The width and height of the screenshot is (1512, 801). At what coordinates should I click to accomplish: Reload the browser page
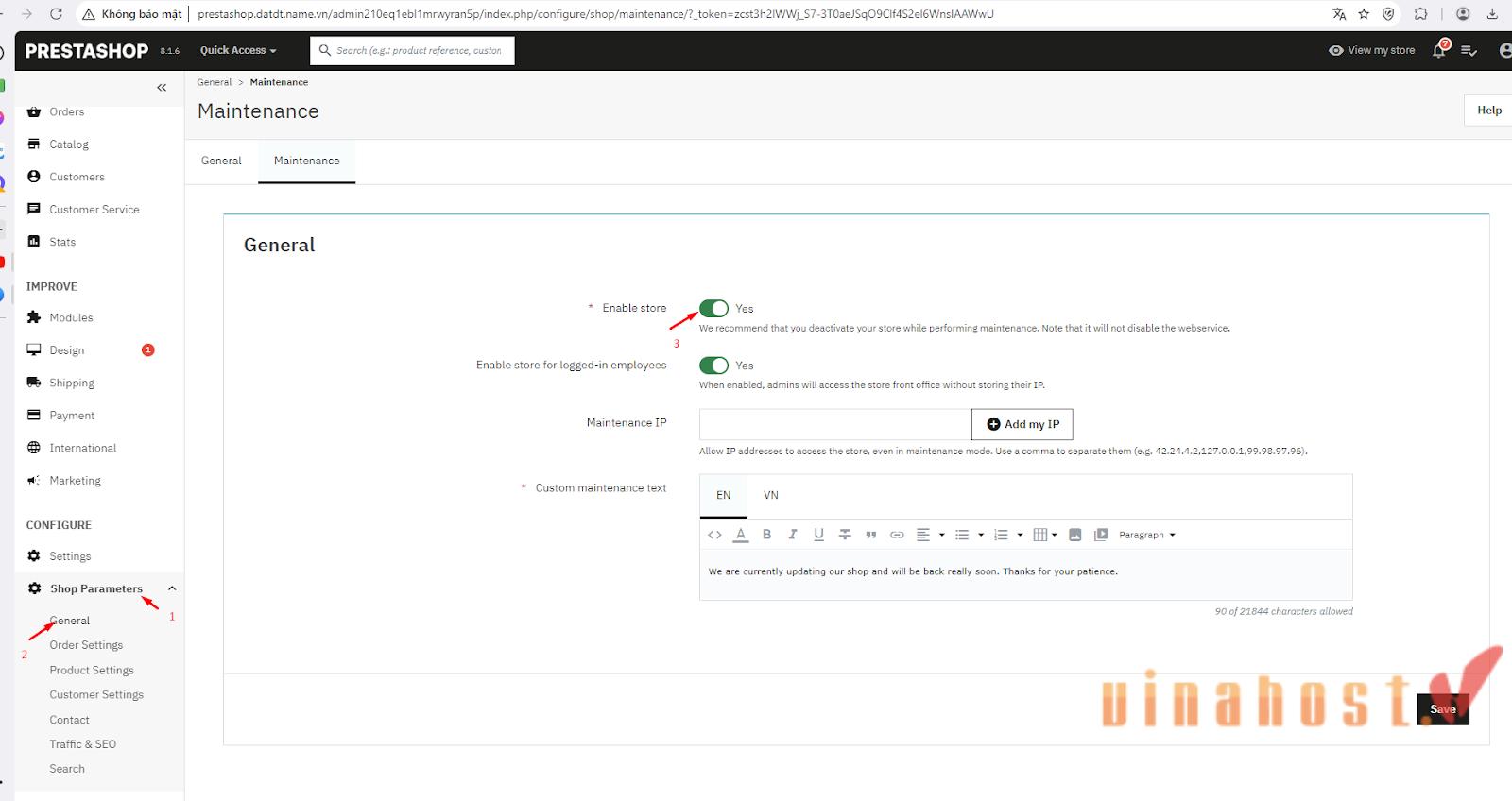click(x=56, y=14)
